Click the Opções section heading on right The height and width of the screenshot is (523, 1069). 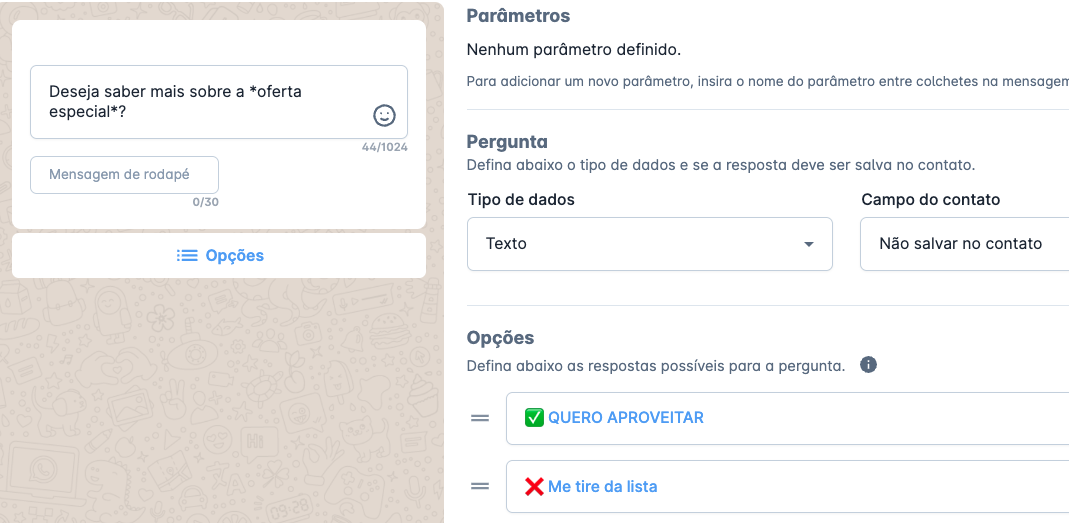pyautogui.click(x=500, y=338)
